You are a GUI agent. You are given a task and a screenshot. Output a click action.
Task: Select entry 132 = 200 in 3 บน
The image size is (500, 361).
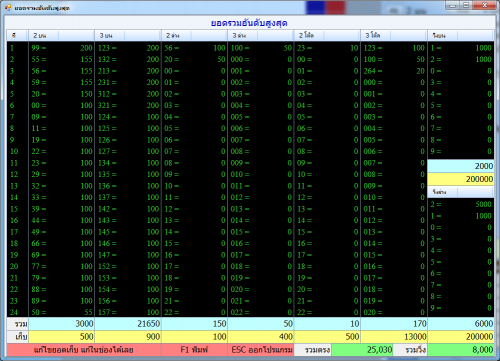coord(128,59)
